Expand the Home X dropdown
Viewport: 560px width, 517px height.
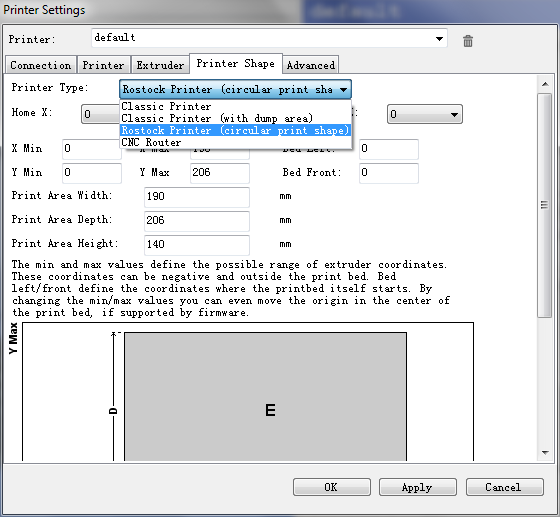101,114
